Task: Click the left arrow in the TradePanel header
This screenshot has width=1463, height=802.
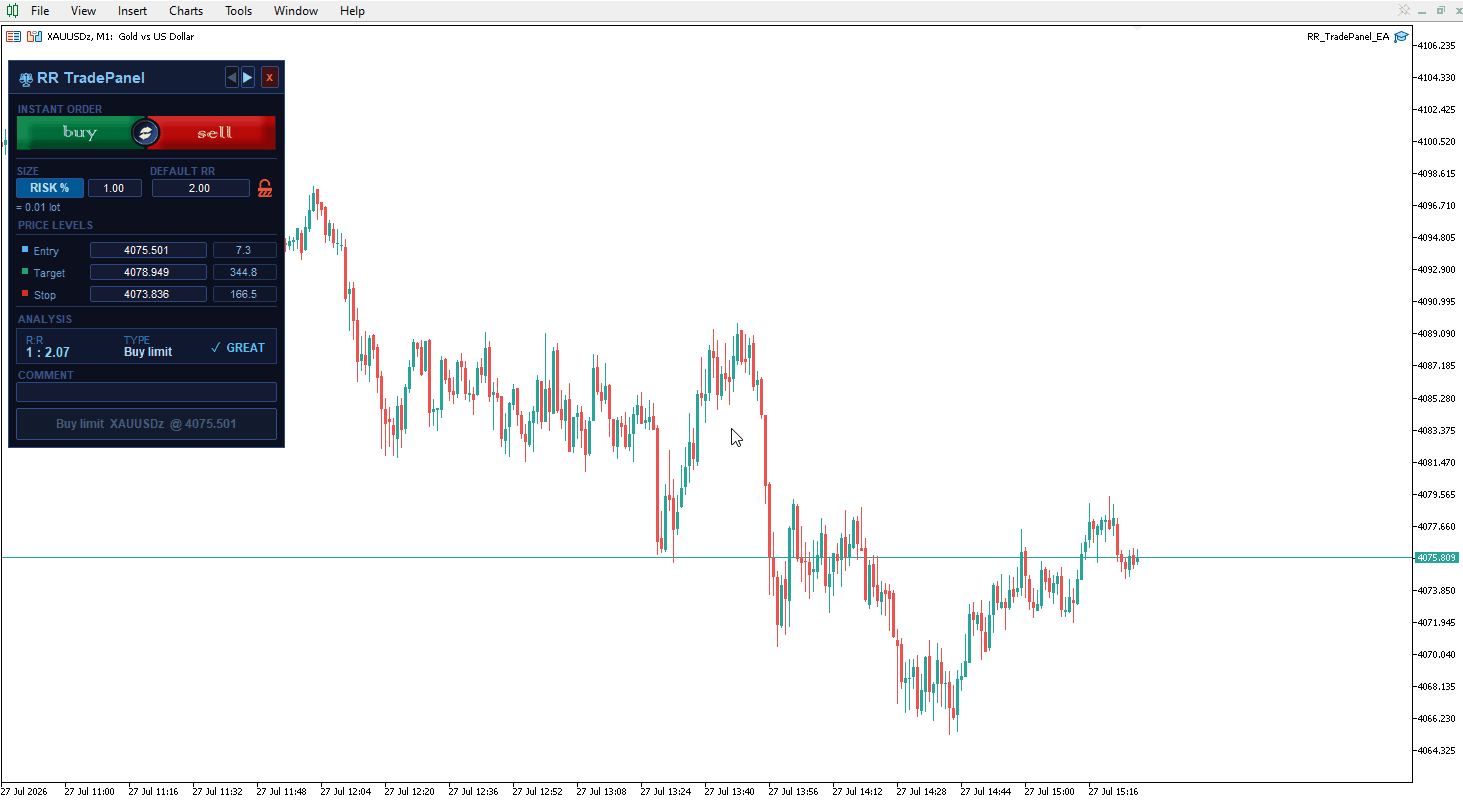Action: (x=232, y=77)
